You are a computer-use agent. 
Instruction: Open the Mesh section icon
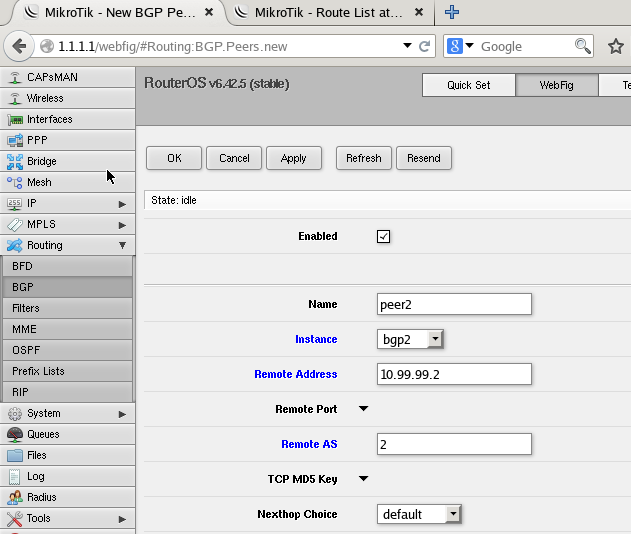coord(15,182)
